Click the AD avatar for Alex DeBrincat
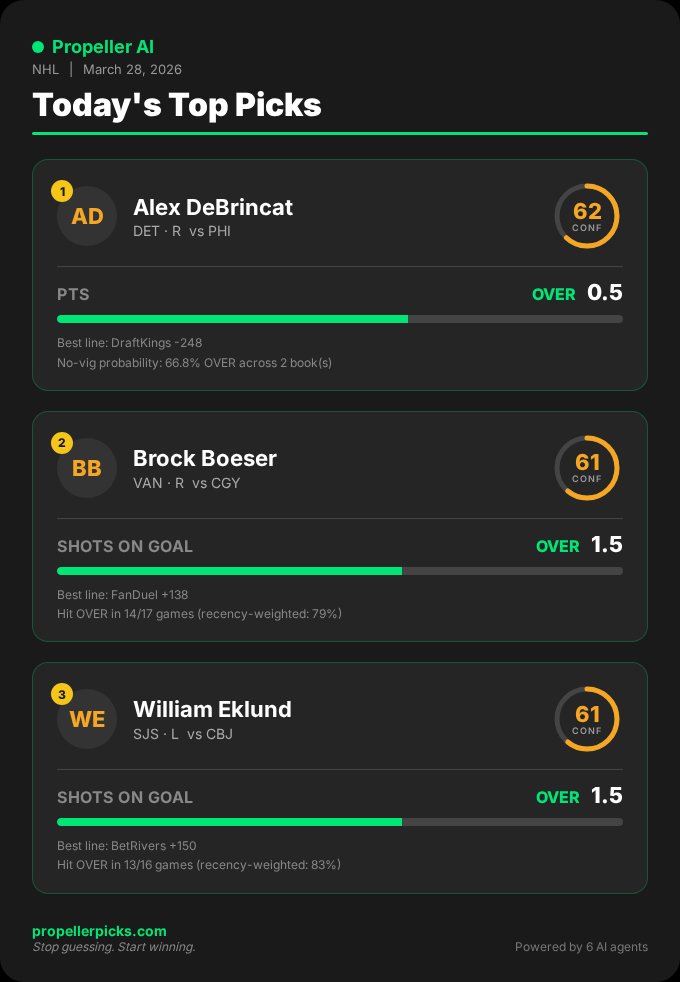Screen dimensions: 680x982 click(x=87, y=216)
